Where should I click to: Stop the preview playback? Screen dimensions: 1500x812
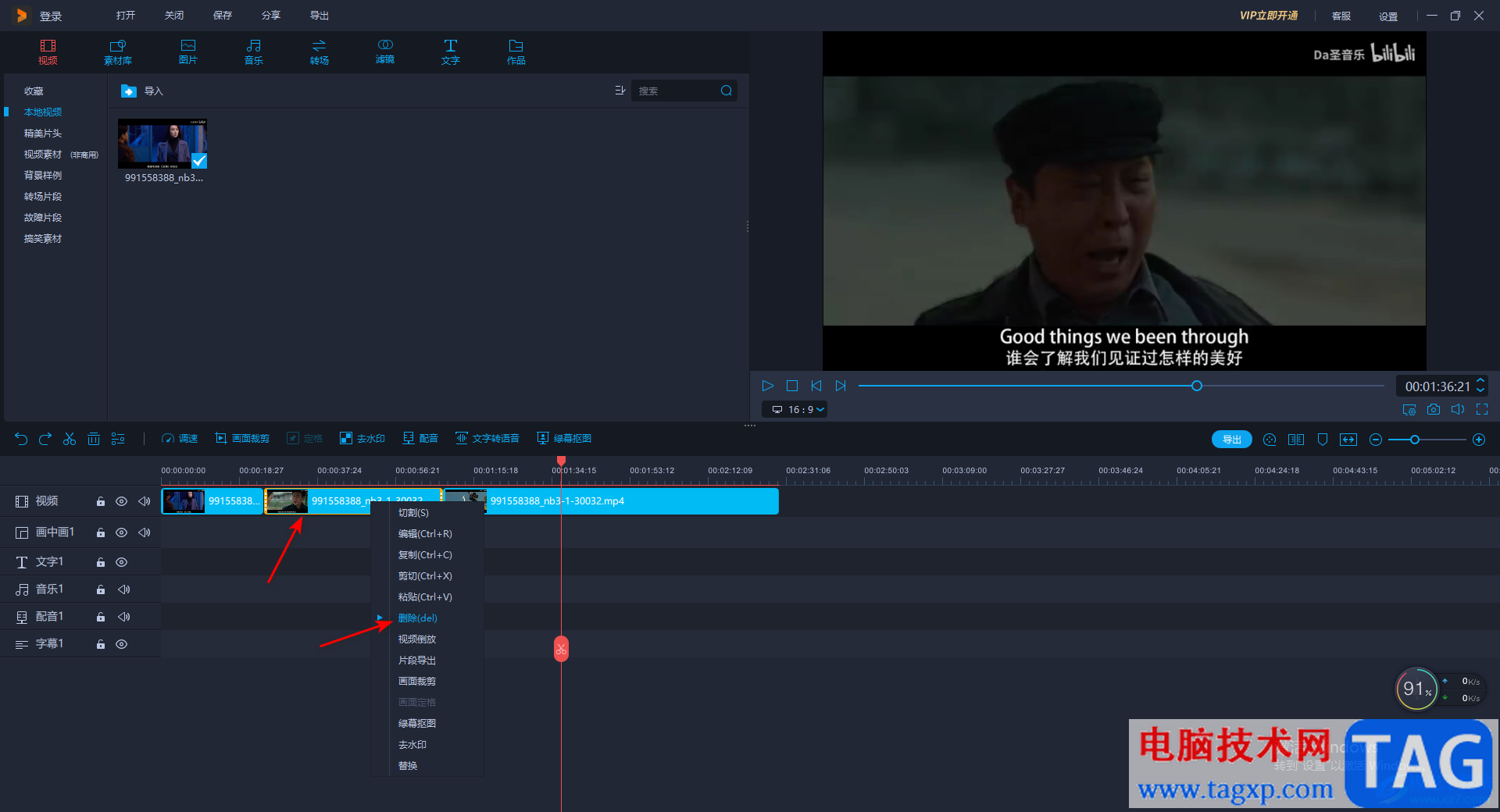point(792,386)
